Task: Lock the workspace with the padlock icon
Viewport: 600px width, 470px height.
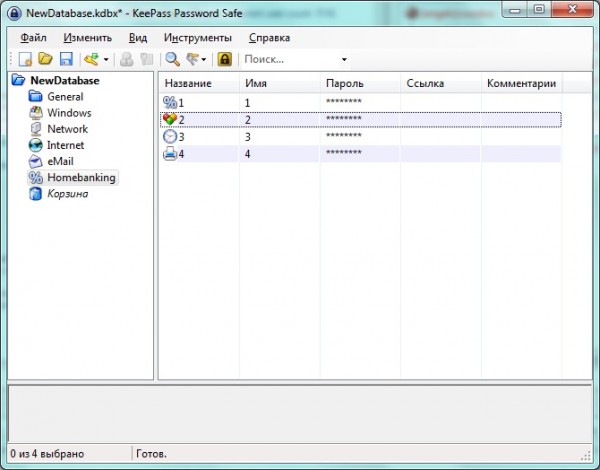Action: pos(225,59)
